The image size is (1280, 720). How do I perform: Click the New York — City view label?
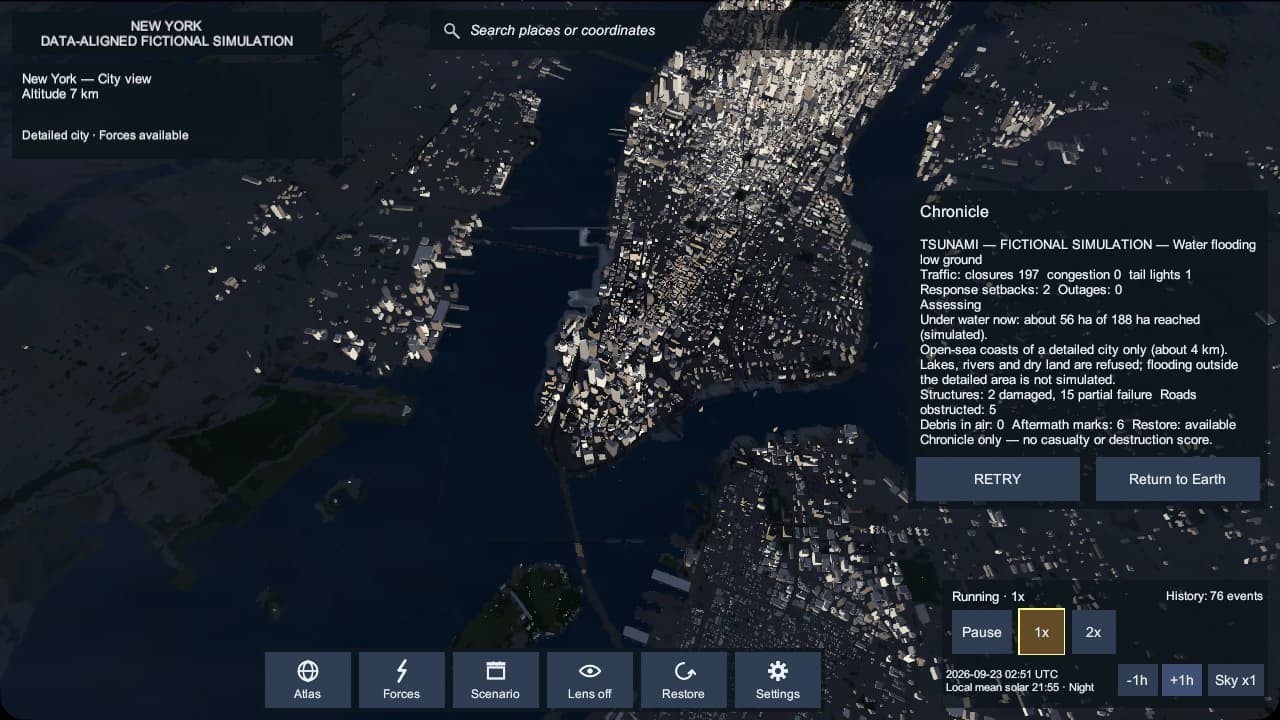(x=87, y=79)
